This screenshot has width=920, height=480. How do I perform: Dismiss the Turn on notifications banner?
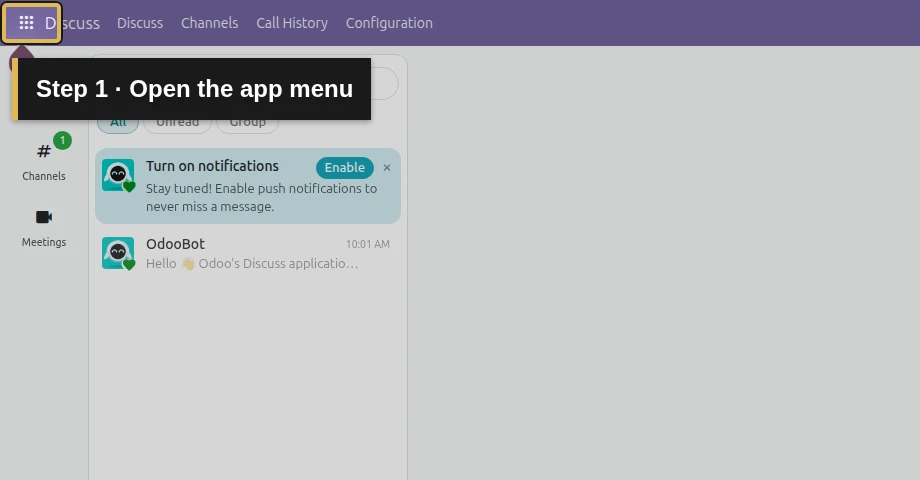pos(387,168)
